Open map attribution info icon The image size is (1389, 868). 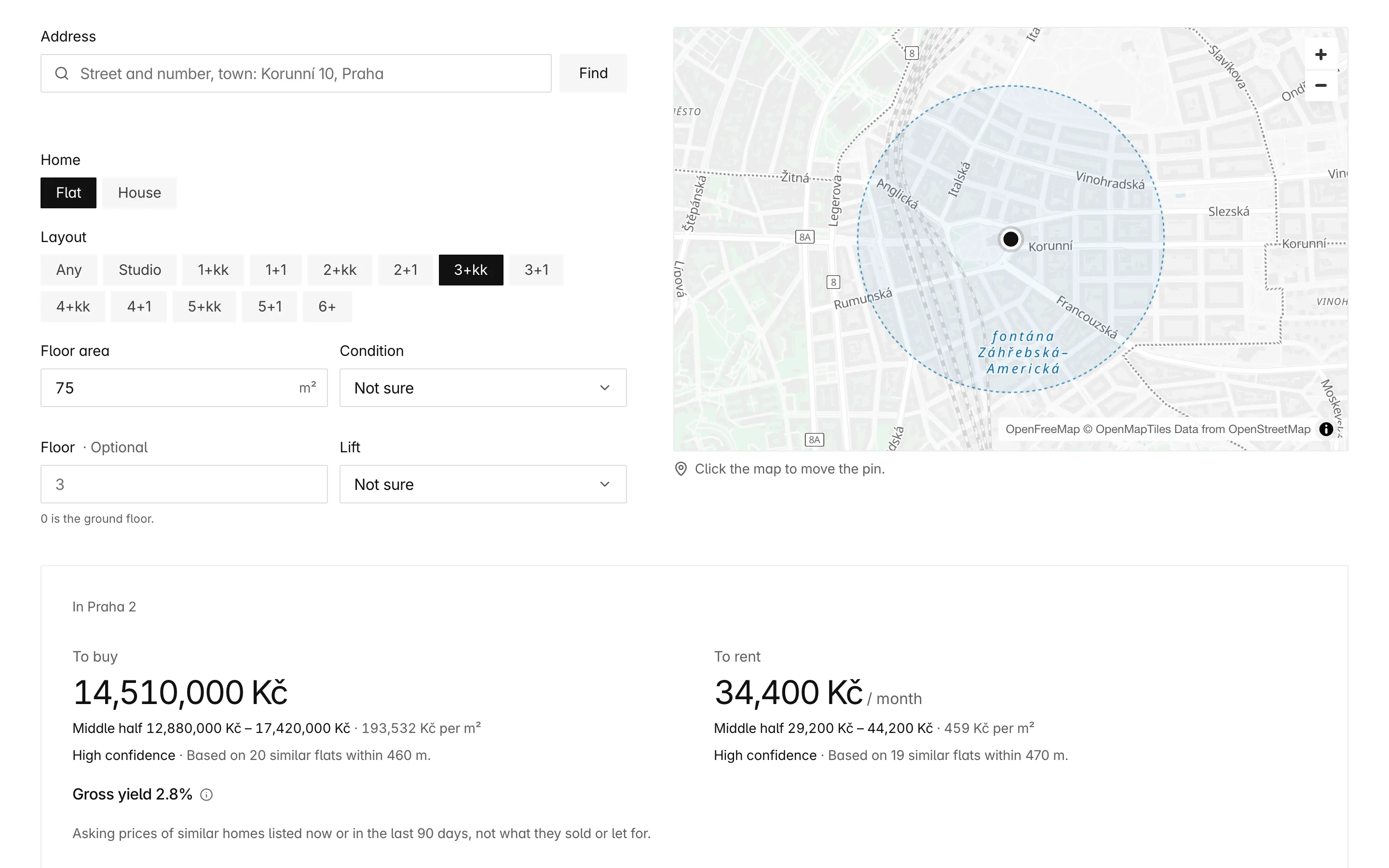(x=1326, y=429)
